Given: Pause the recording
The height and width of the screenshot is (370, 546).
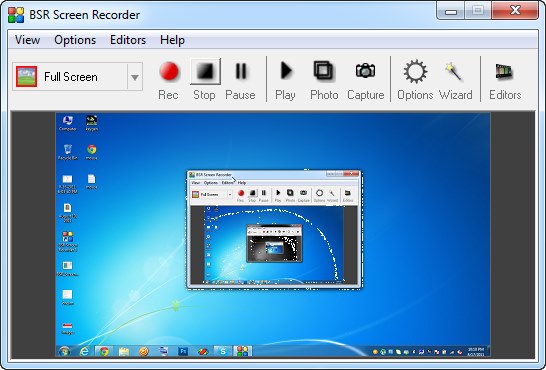Looking at the screenshot, I should pyautogui.click(x=240, y=80).
